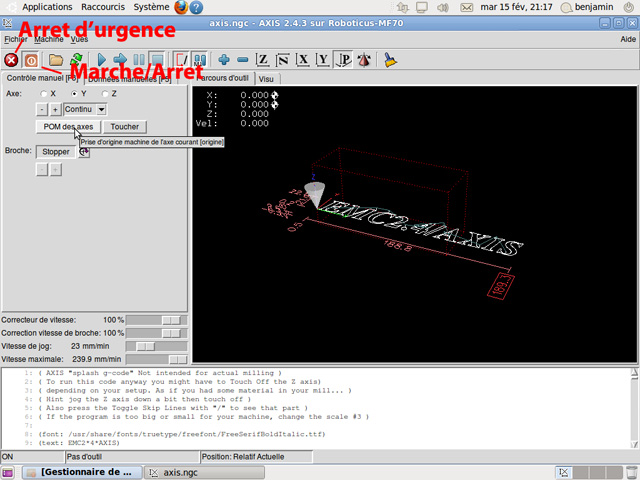This screenshot has height=480, width=640.
Task: Switch to the Parcours d'outil tab
Action: 224,78
